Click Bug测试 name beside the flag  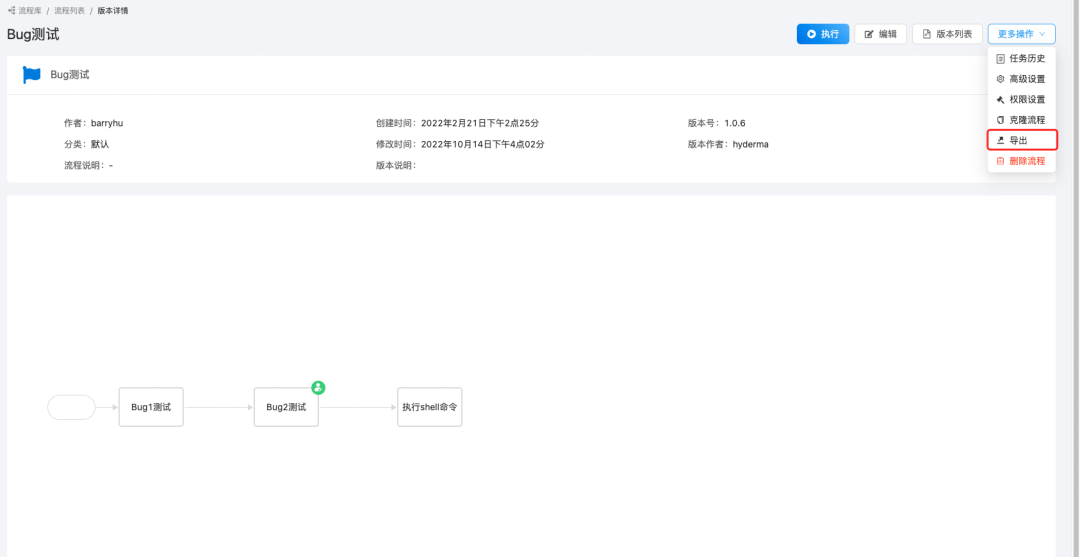70,75
